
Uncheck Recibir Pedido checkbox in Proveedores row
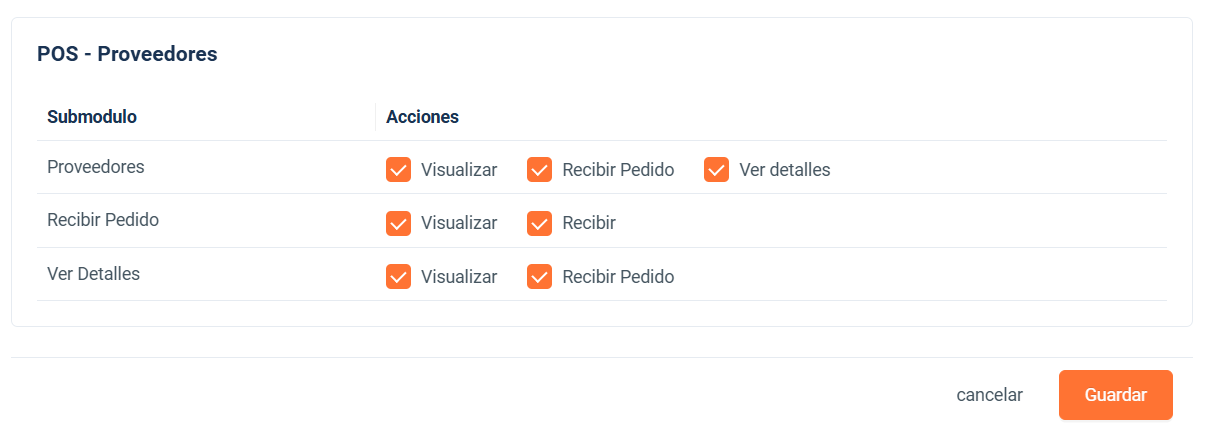tap(540, 170)
